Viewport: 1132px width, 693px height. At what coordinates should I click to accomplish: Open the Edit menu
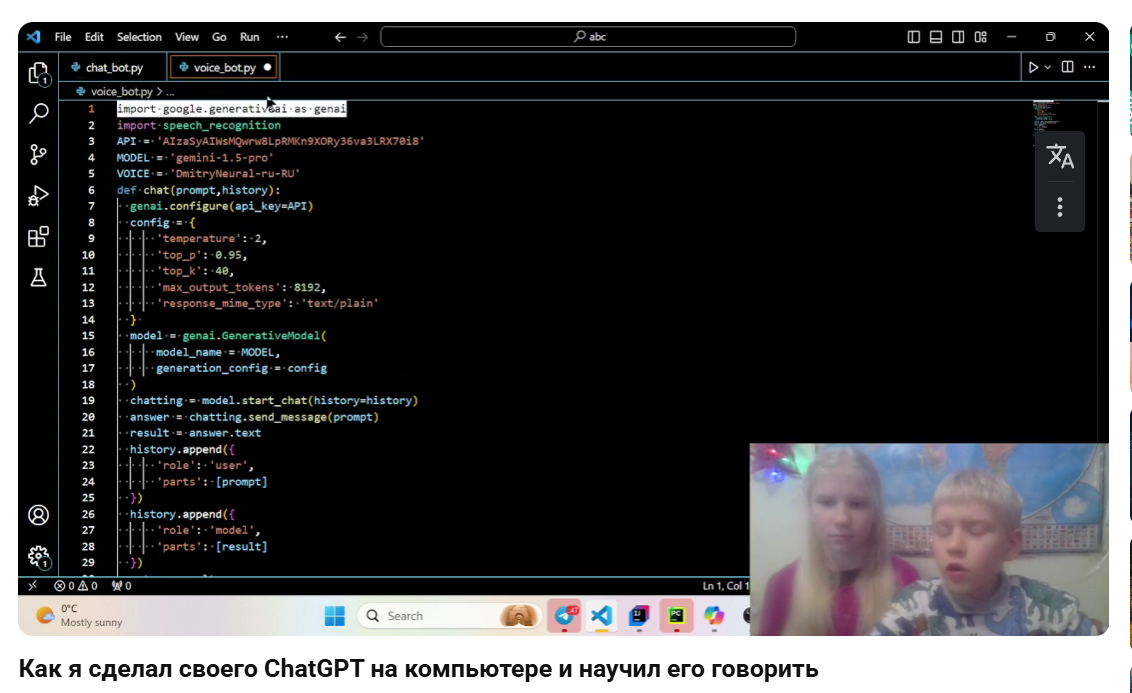coord(94,37)
